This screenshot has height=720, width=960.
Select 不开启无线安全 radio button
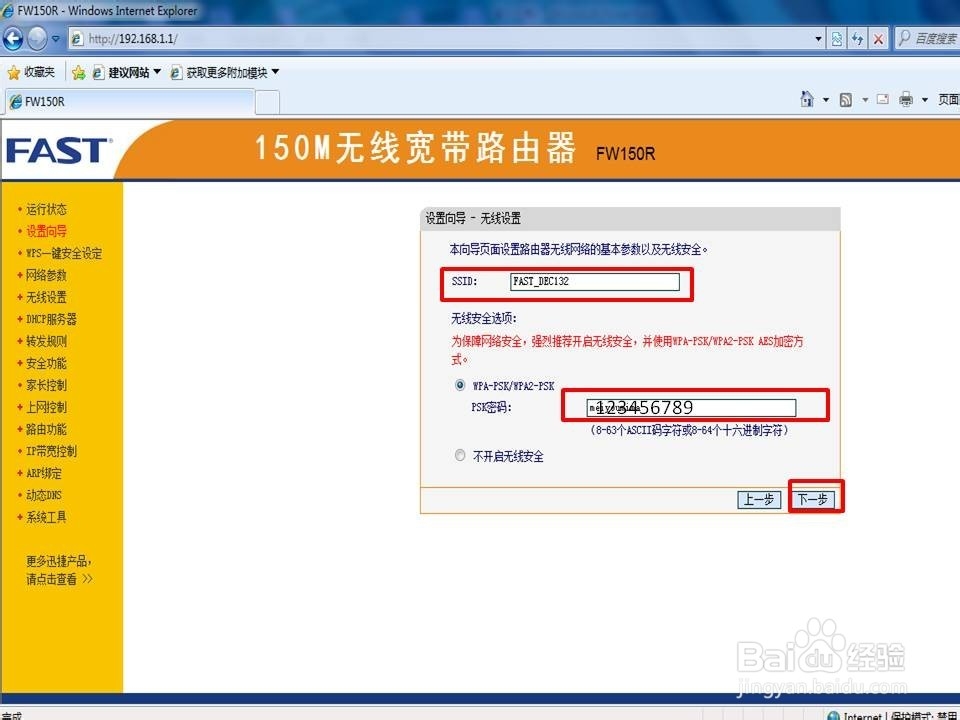click(x=460, y=456)
